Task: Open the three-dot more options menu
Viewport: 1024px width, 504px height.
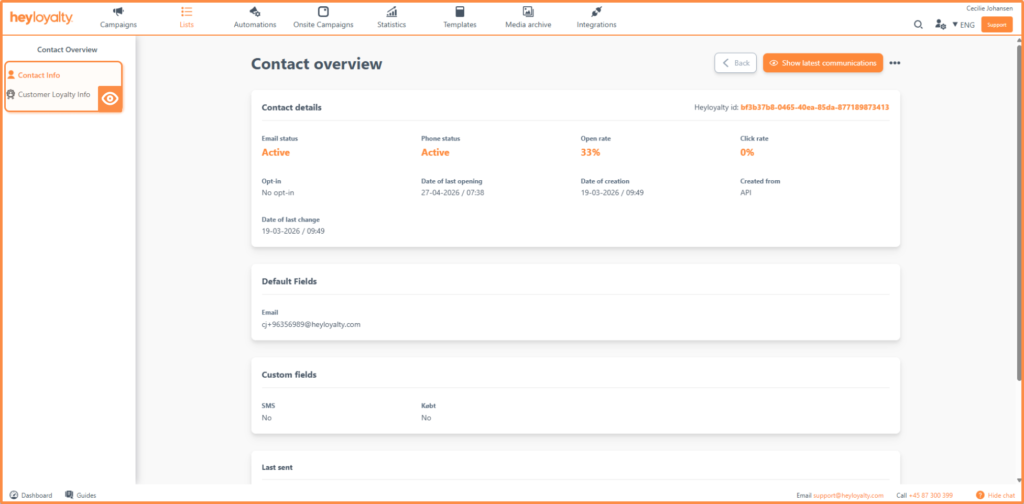Action: pyautogui.click(x=895, y=63)
